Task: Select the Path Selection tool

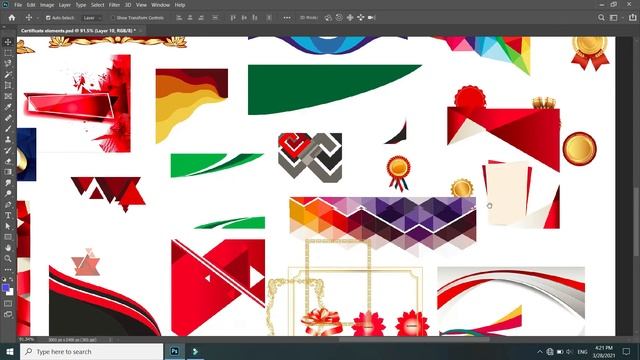Action: 8,226
